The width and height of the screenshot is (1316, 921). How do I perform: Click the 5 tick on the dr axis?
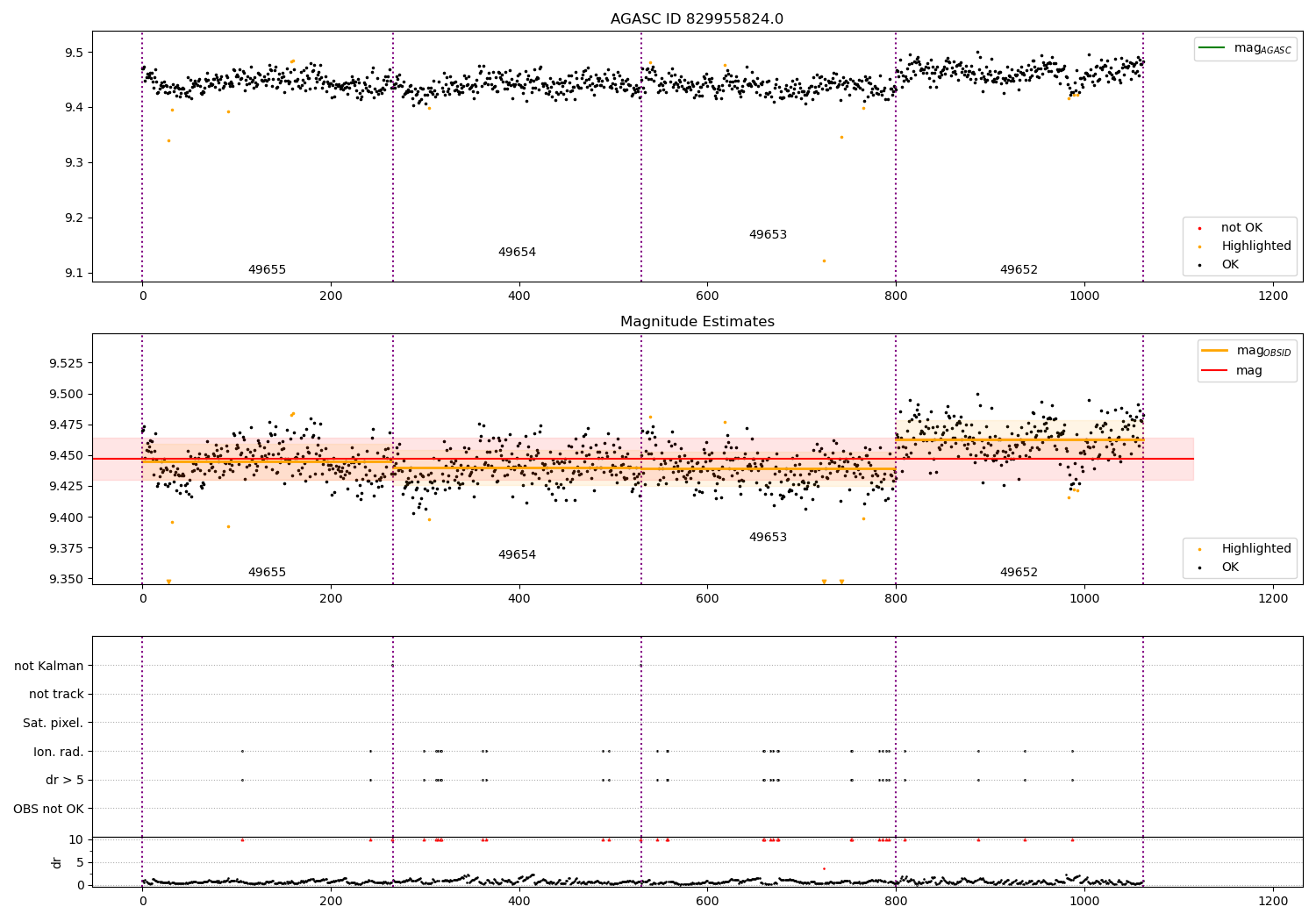(80, 863)
